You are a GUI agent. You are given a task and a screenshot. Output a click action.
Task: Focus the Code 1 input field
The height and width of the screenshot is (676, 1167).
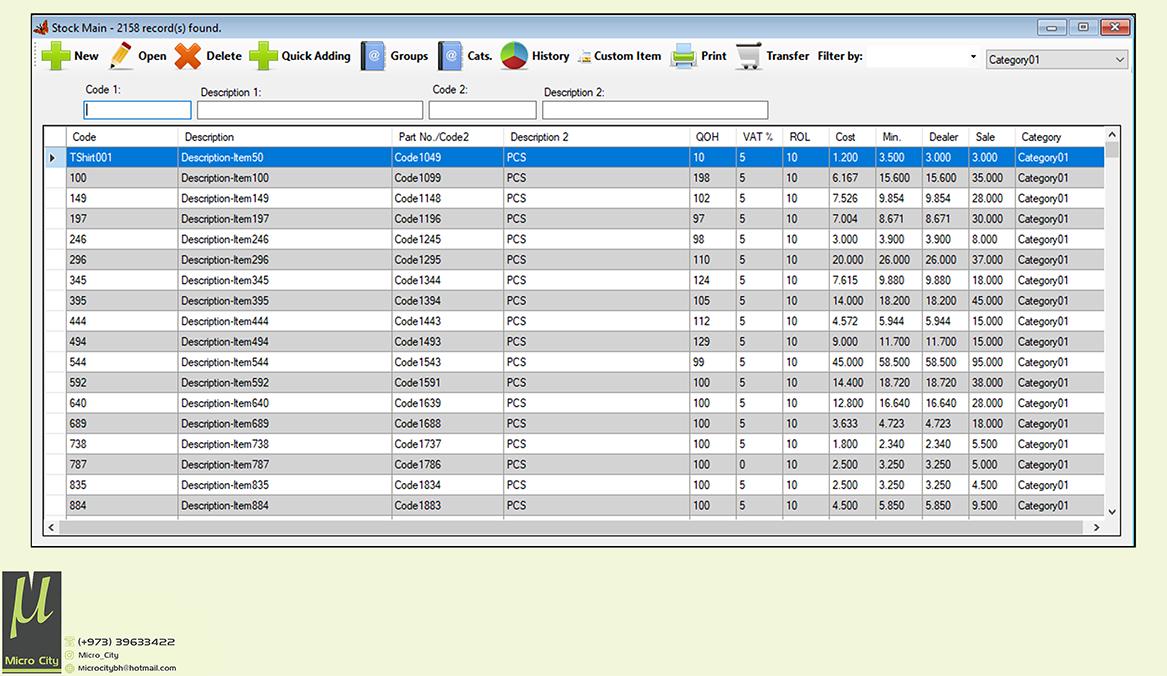pos(138,110)
